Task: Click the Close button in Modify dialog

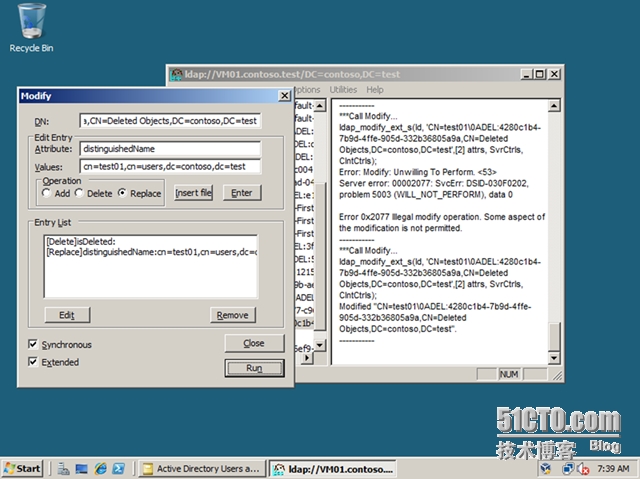Action: tap(254, 344)
